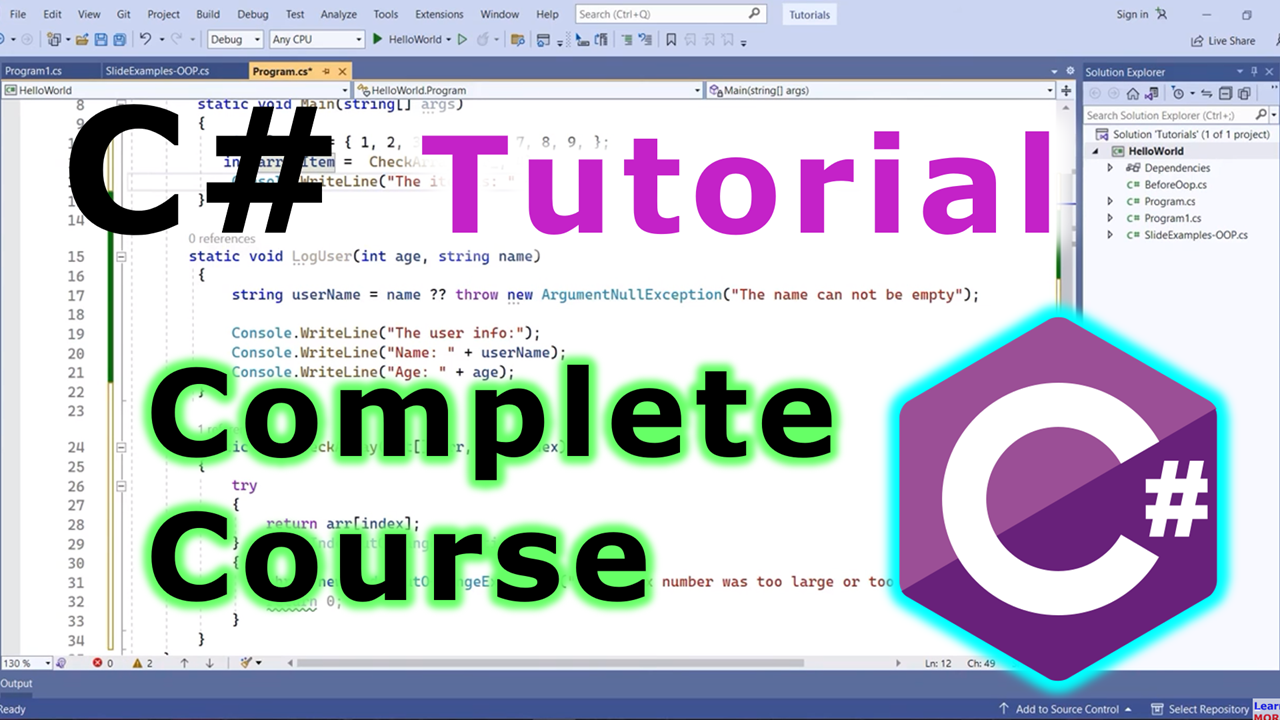The image size is (1280, 720).
Task: Toggle the warnings filter showing 2 warnings
Action: [x=136, y=663]
